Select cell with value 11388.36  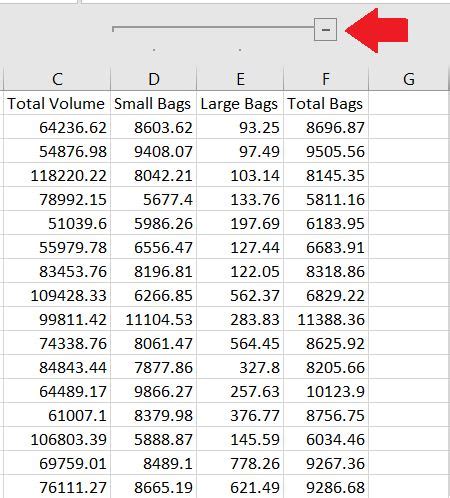326,319
